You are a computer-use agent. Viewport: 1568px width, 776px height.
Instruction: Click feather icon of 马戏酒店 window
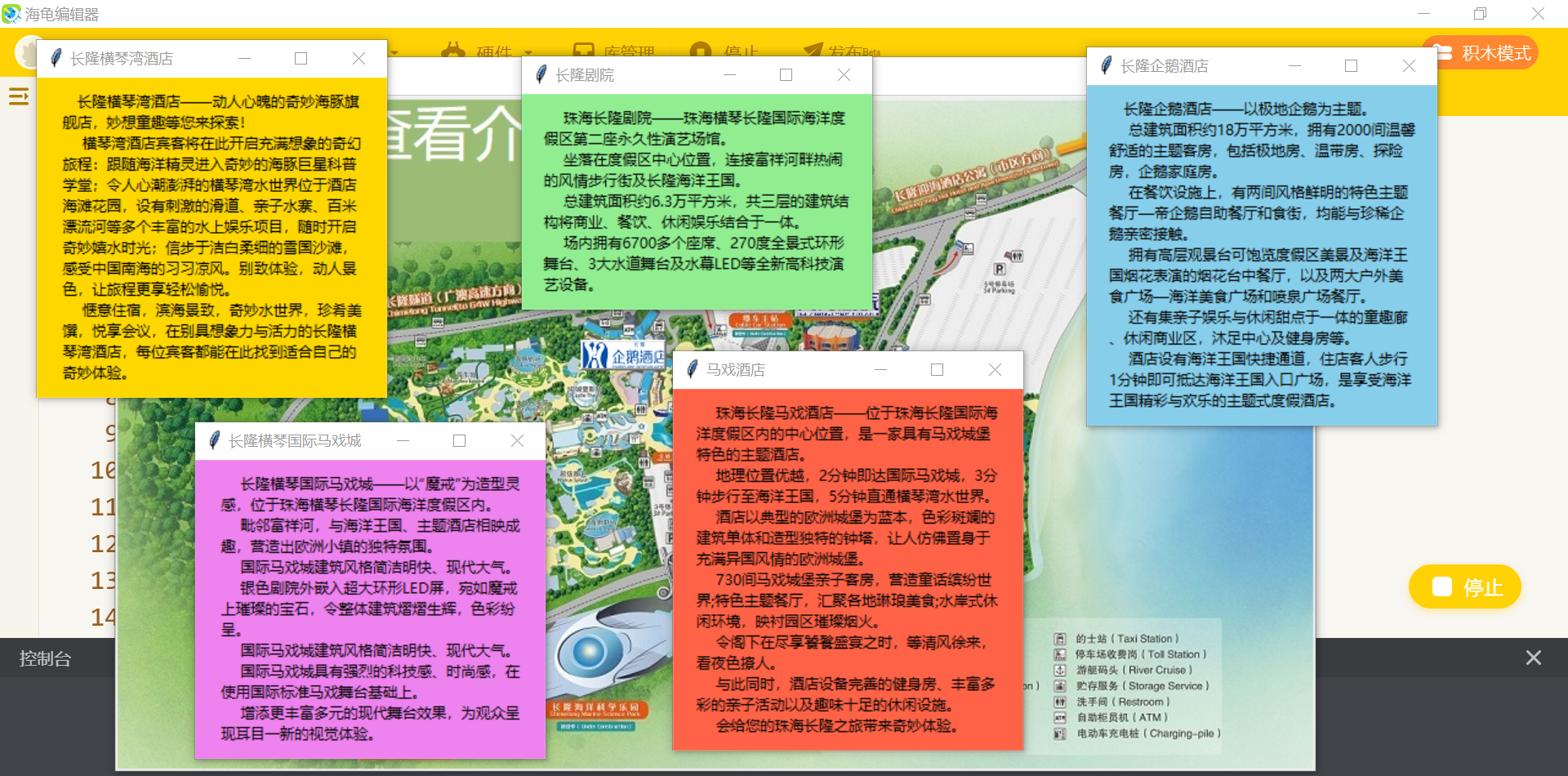point(692,369)
